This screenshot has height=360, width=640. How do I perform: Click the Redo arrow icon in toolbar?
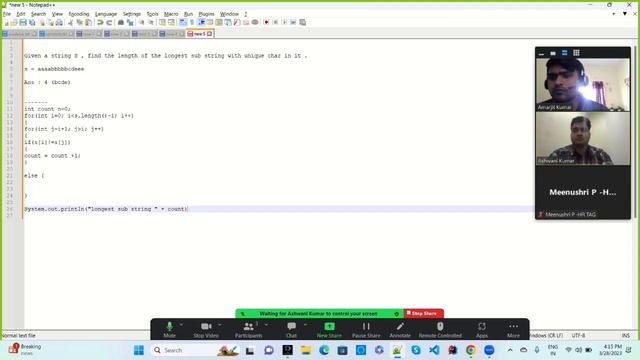(109, 22)
